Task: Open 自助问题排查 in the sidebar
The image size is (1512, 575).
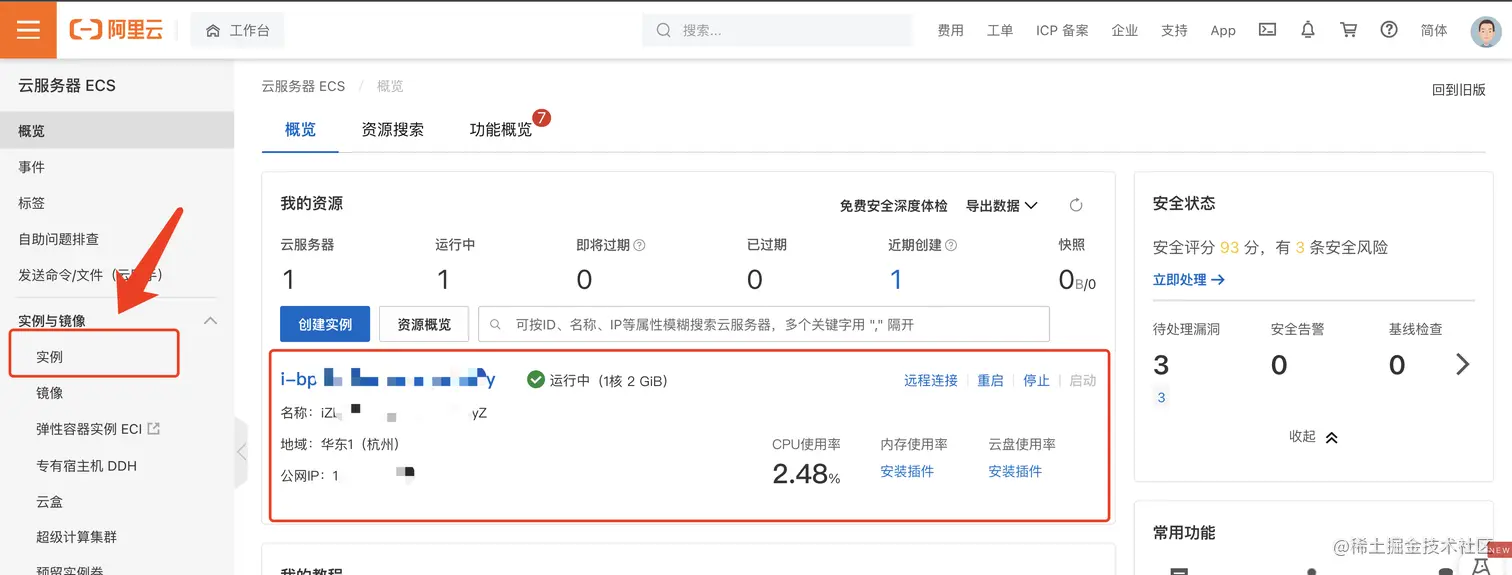Action: [x=117, y=239]
